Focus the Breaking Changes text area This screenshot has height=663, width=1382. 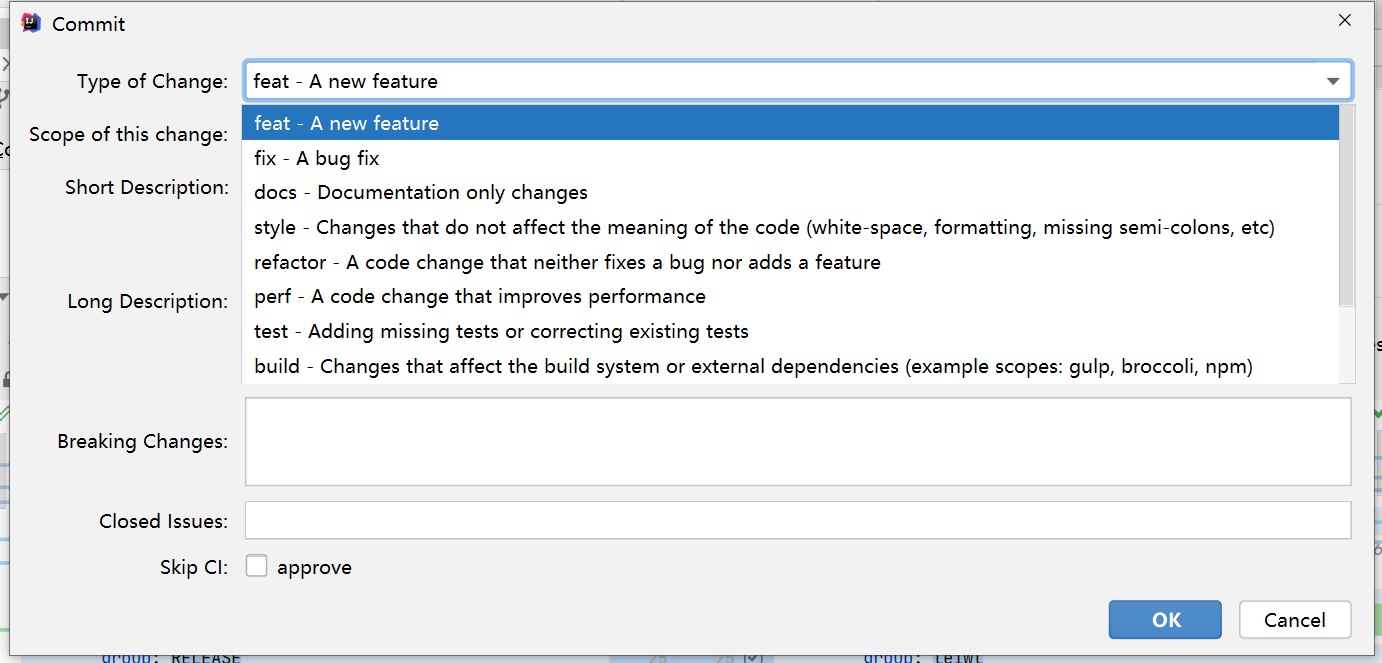(x=797, y=441)
